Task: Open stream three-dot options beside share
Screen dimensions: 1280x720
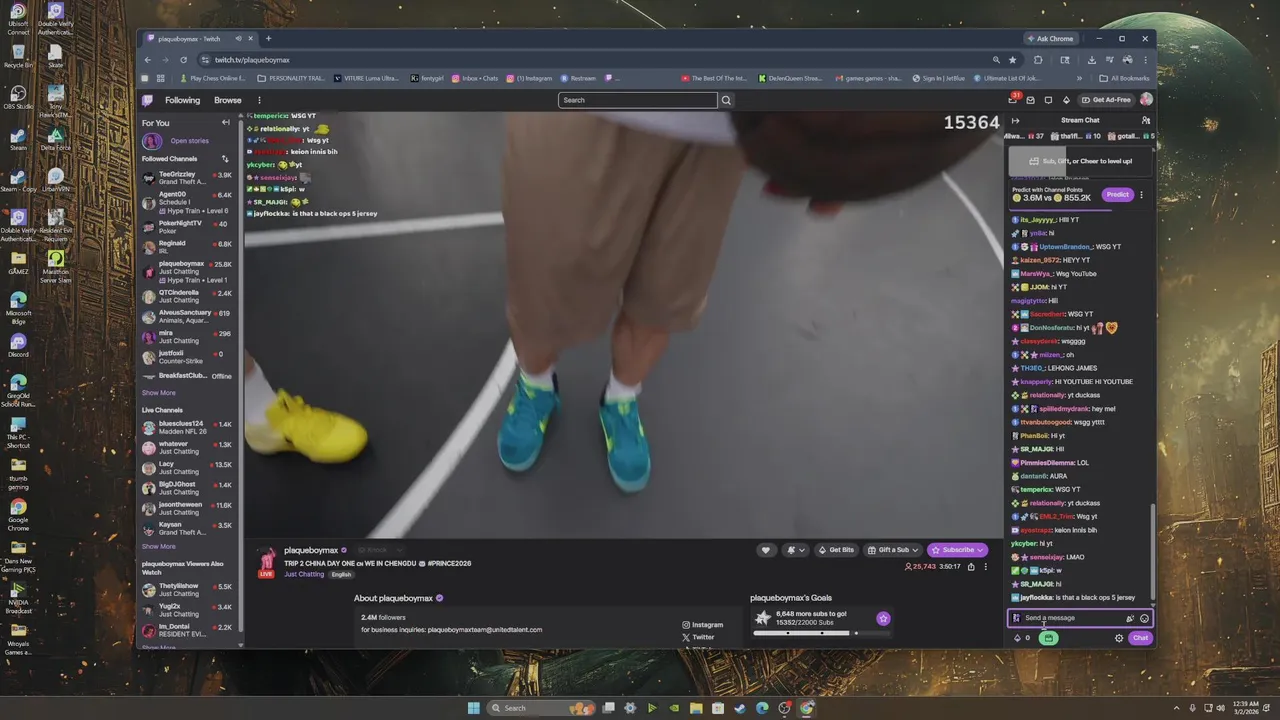Action: (985, 567)
